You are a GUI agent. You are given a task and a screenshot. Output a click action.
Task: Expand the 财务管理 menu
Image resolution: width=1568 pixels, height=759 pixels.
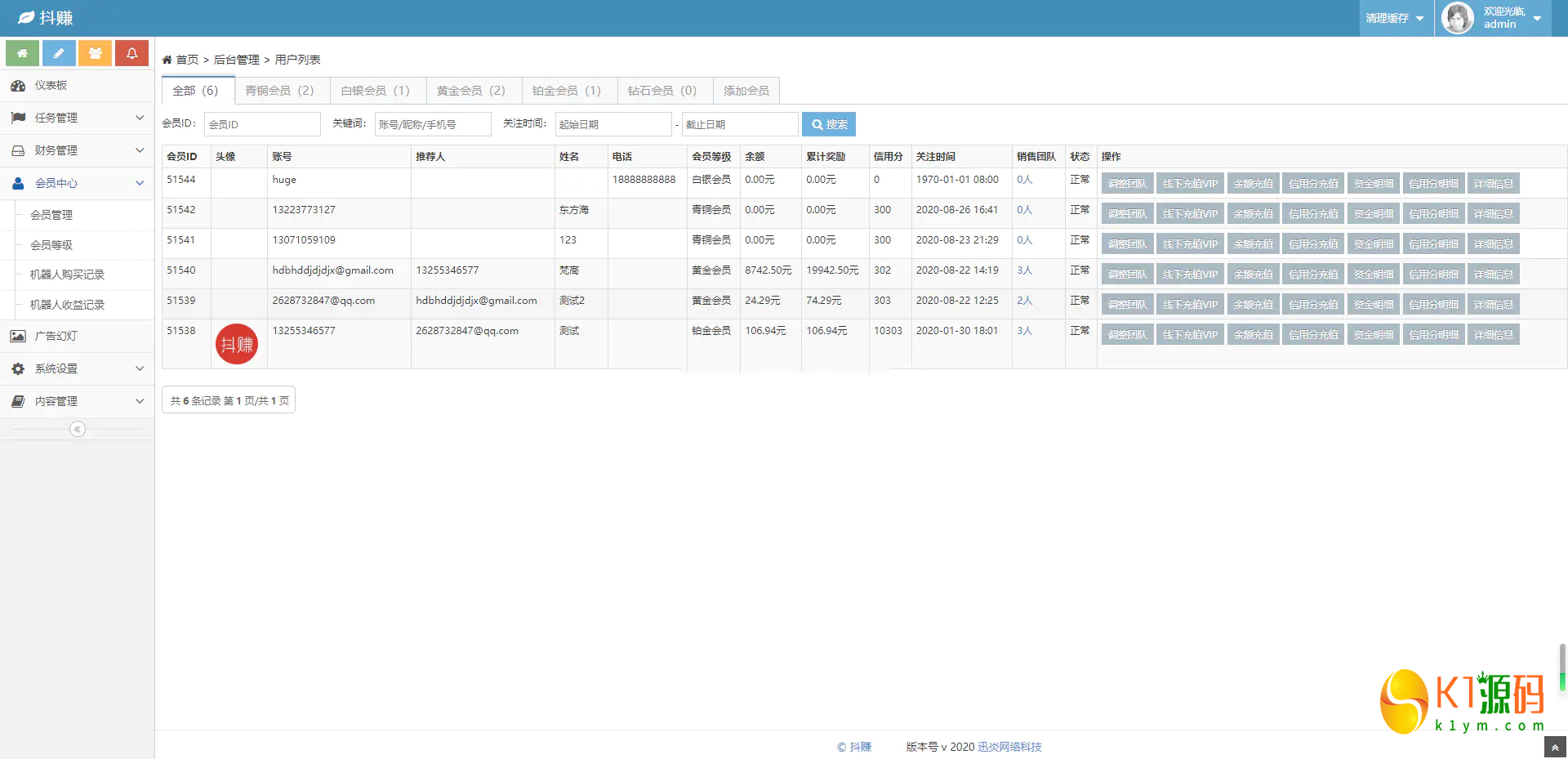77,150
